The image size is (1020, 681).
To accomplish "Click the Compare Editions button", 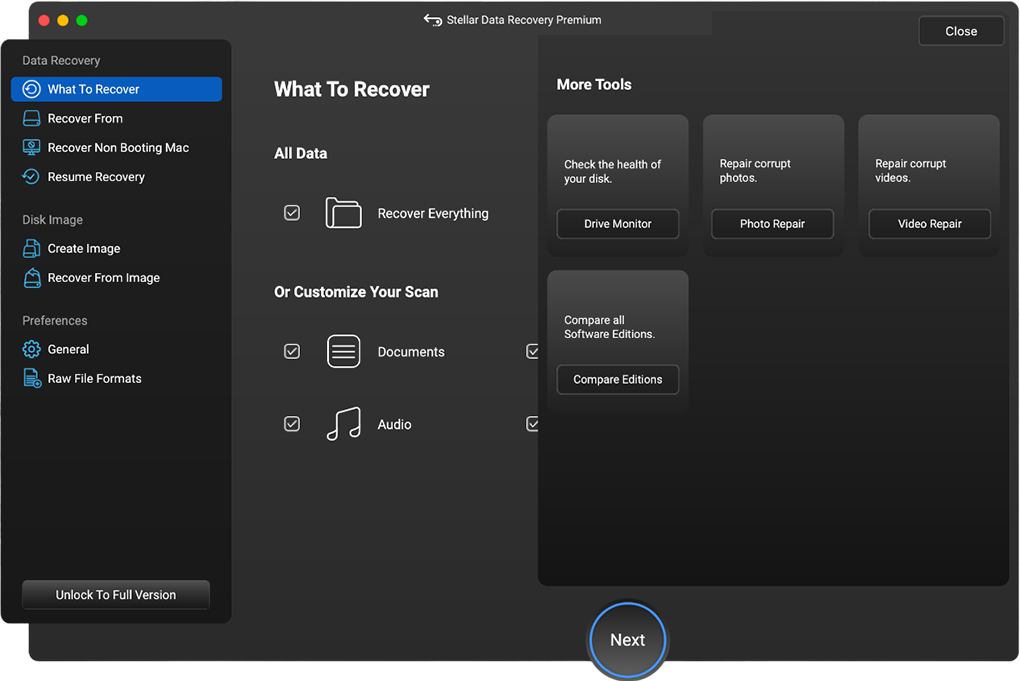I will pos(617,379).
